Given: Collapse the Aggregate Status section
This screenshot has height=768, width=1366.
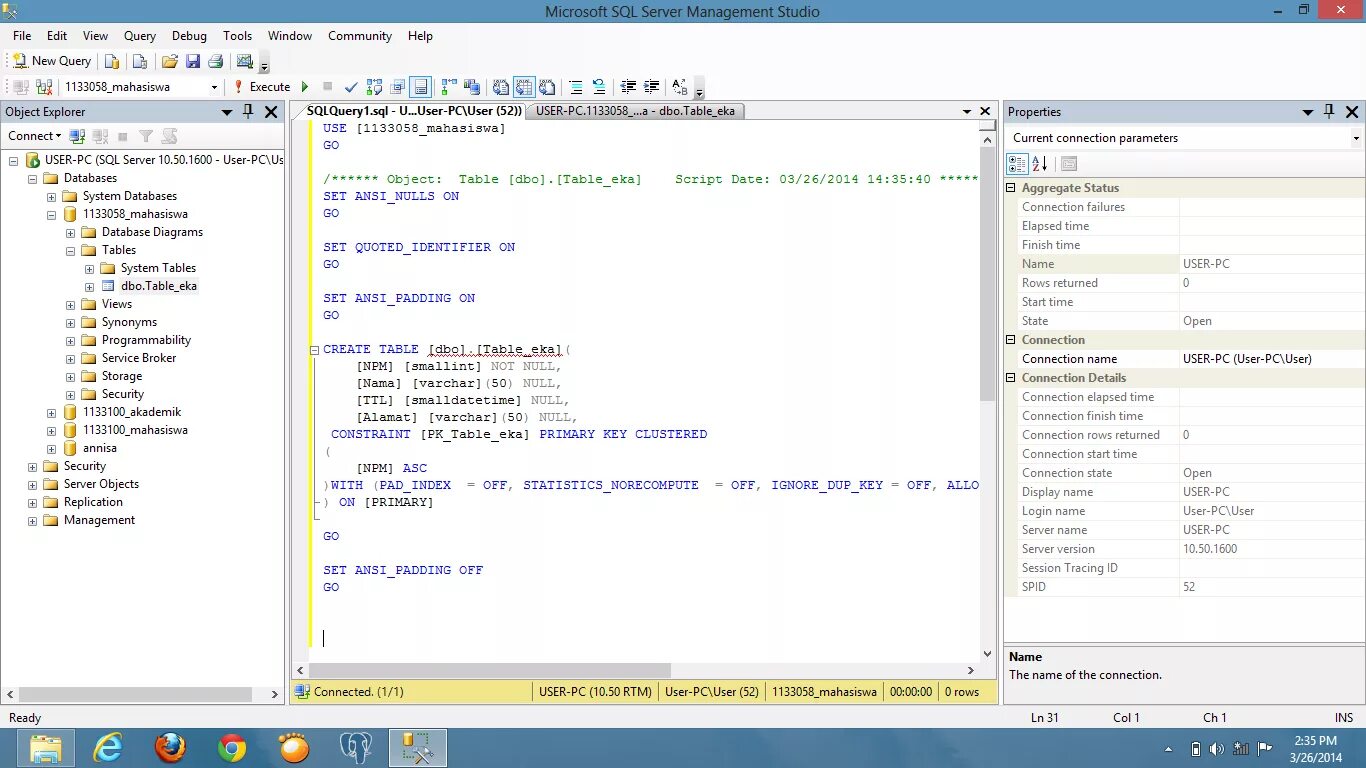Looking at the screenshot, I should pyautogui.click(x=1011, y=188).
